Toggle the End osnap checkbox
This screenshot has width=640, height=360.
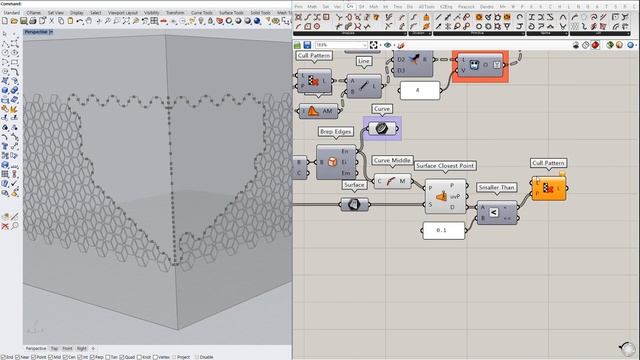click(3, 357)
